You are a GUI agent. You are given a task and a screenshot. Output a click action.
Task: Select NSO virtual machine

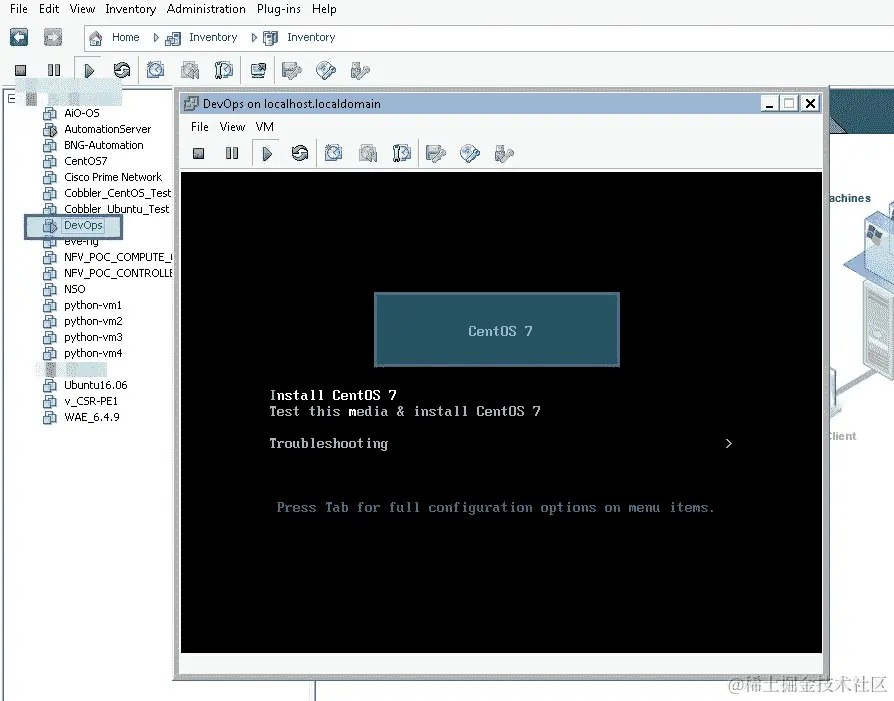point(74,289)
